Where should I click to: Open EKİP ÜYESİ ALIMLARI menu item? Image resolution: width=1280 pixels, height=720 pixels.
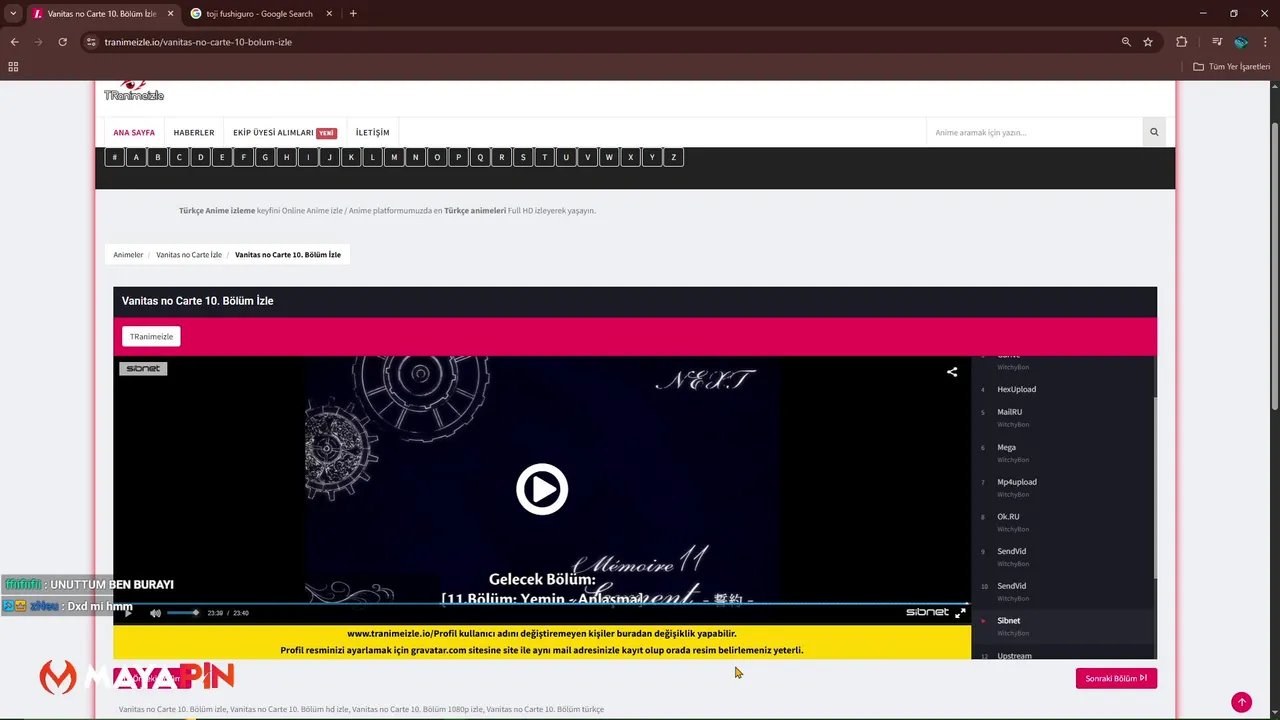coord(285,132)
